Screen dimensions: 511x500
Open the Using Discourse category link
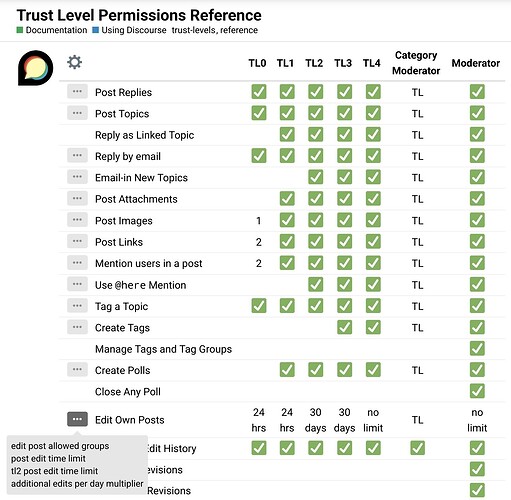pyautogui.click(x=134, y=30)
